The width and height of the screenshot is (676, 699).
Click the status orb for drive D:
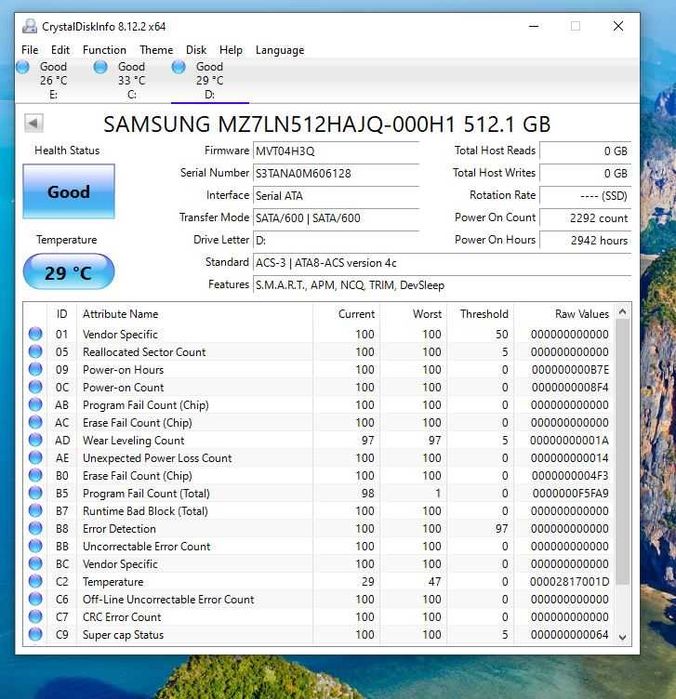pyautogui.click(x=179, y=67)
